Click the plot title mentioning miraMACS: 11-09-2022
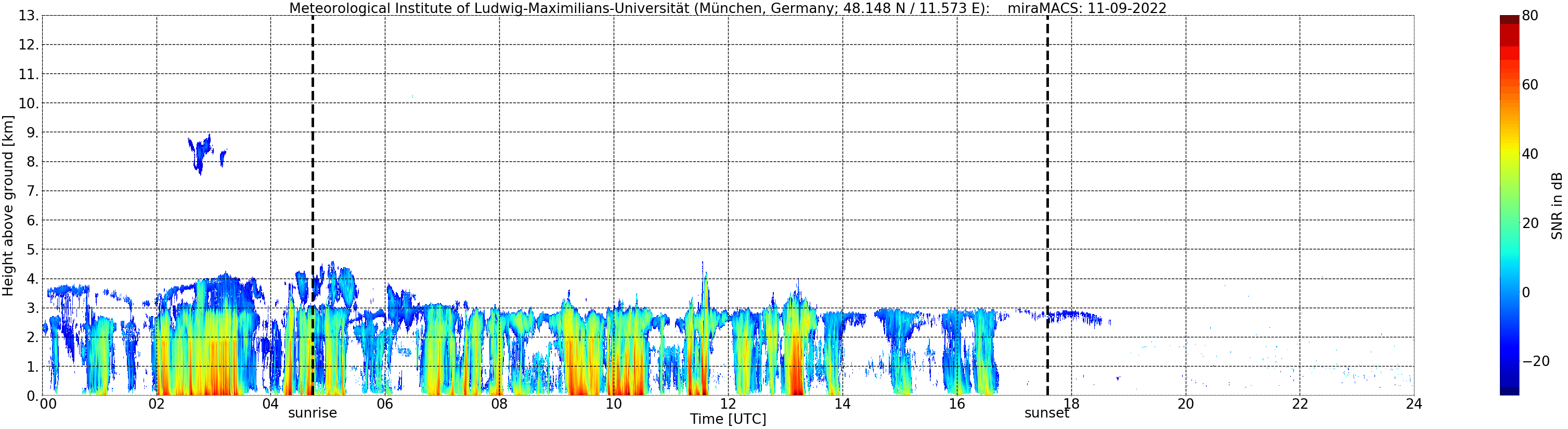The image size is (1568, 429). click(728, 8)
